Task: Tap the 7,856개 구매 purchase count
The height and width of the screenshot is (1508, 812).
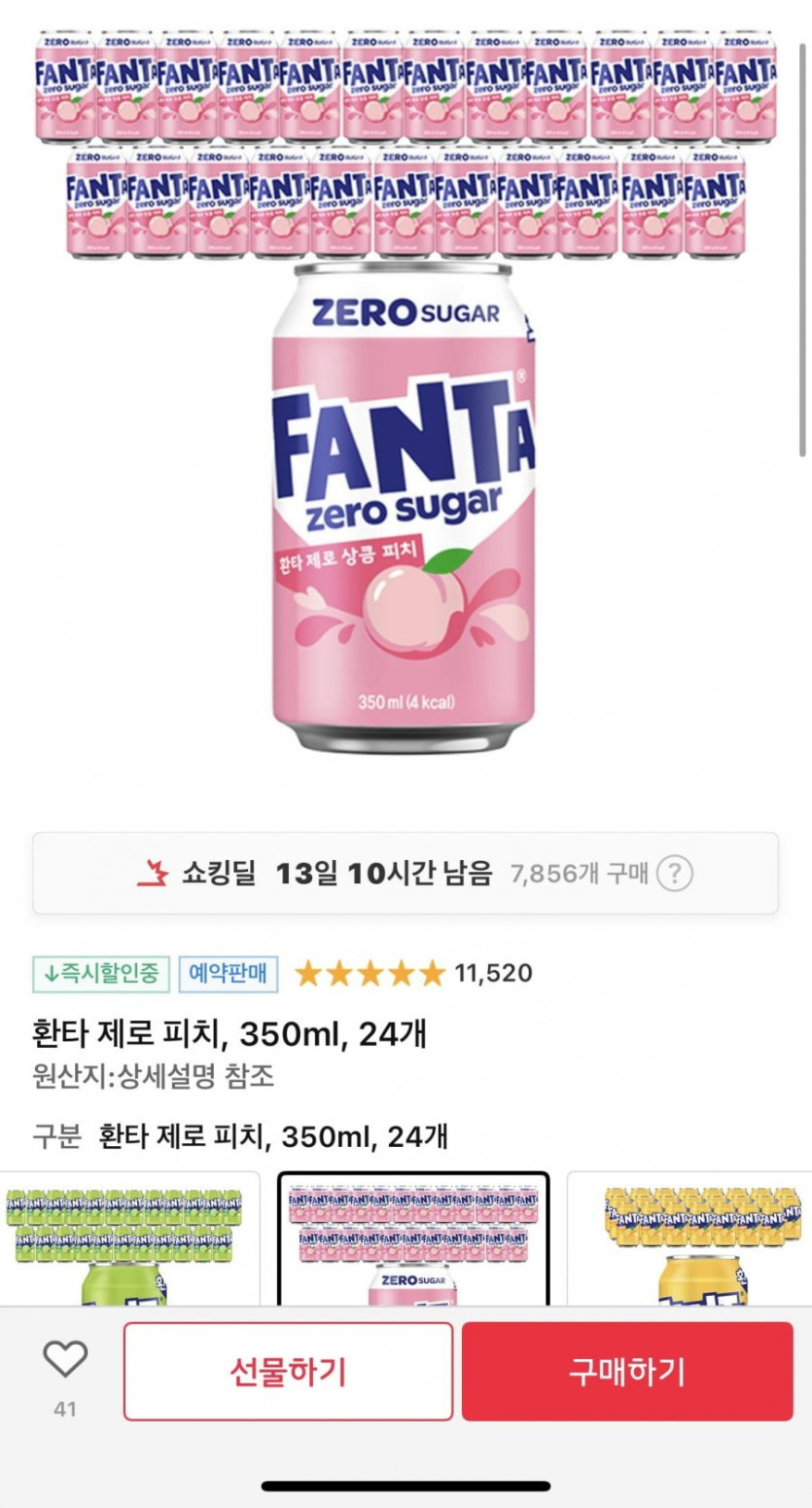Action: 579,873
